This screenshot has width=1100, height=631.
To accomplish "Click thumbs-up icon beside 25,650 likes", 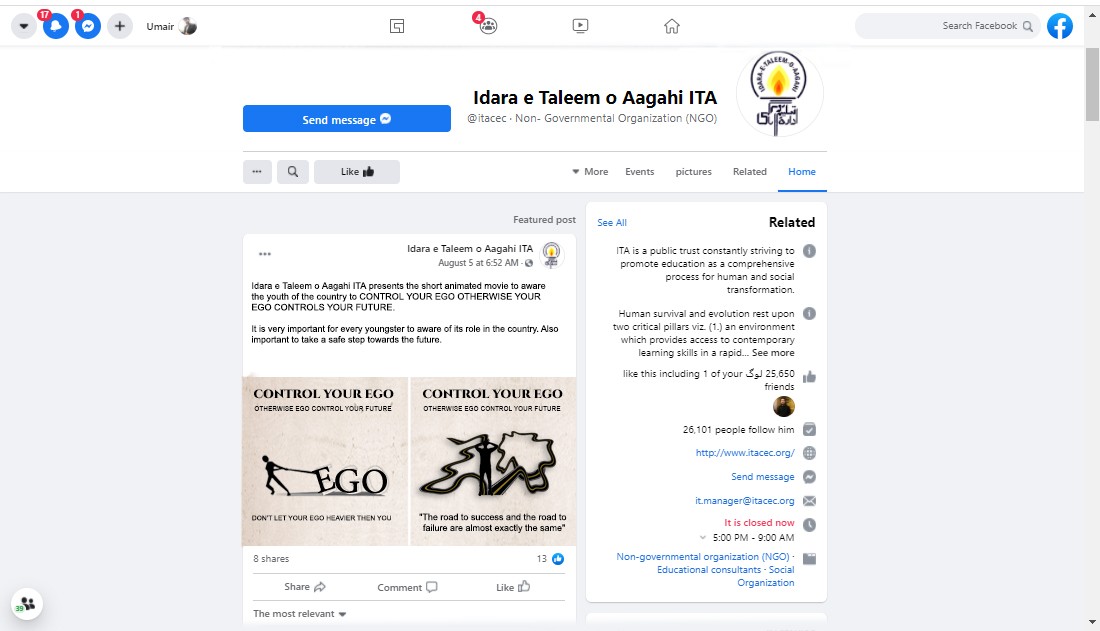I will click(809, 377).
